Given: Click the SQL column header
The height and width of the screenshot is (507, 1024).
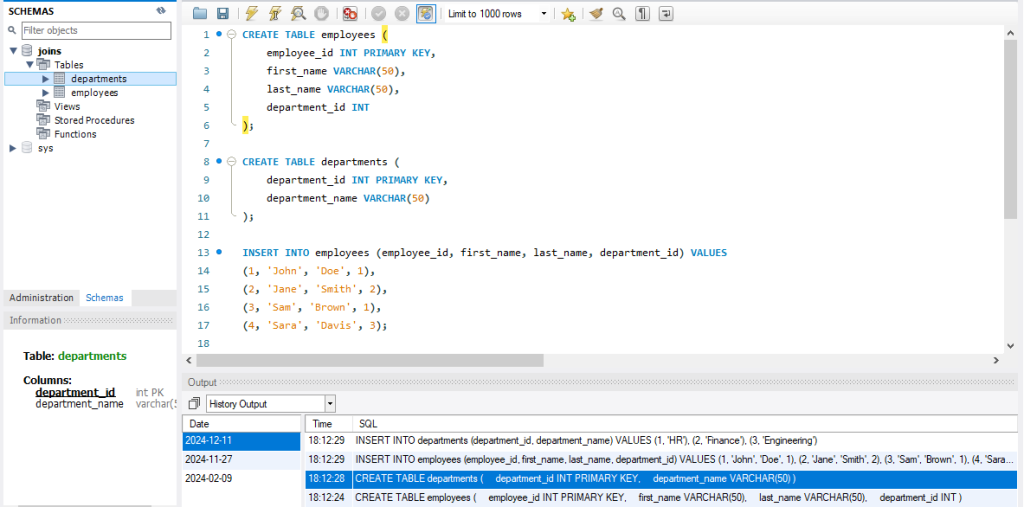Looking at the screenshot, I should click(685, 423).
